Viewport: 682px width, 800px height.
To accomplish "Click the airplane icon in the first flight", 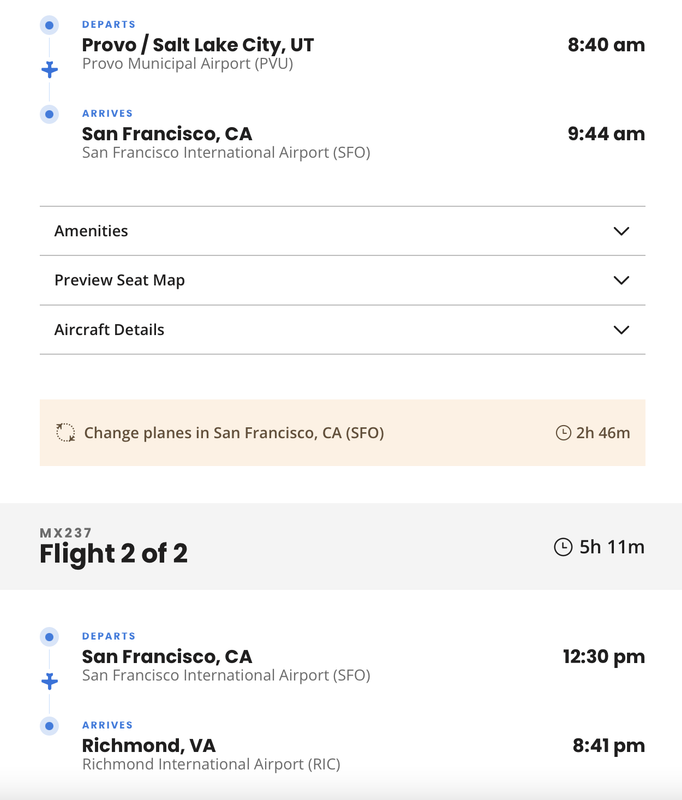I will pyautogui.click(x=49, y=69).
